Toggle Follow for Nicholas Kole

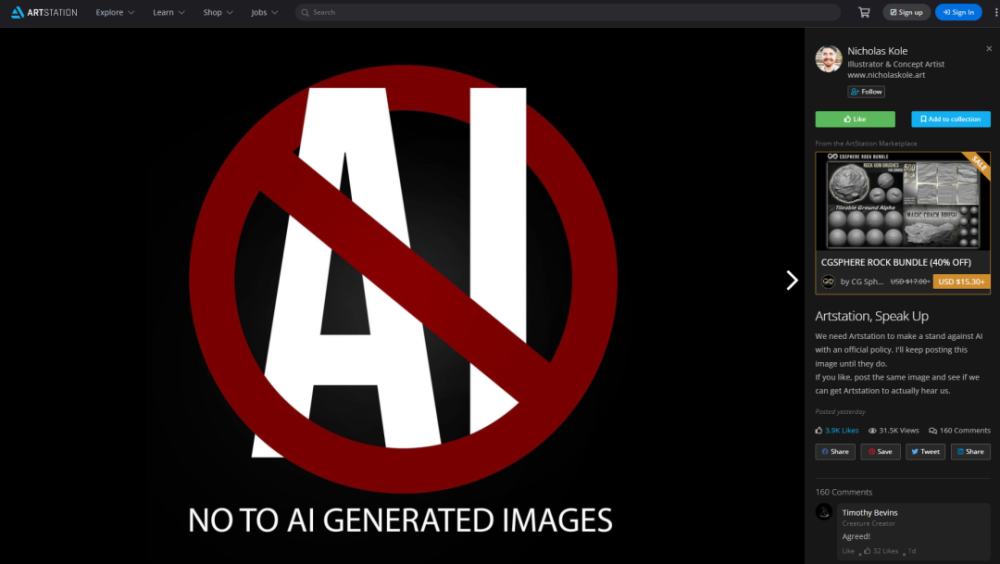[x=866, y=92]
